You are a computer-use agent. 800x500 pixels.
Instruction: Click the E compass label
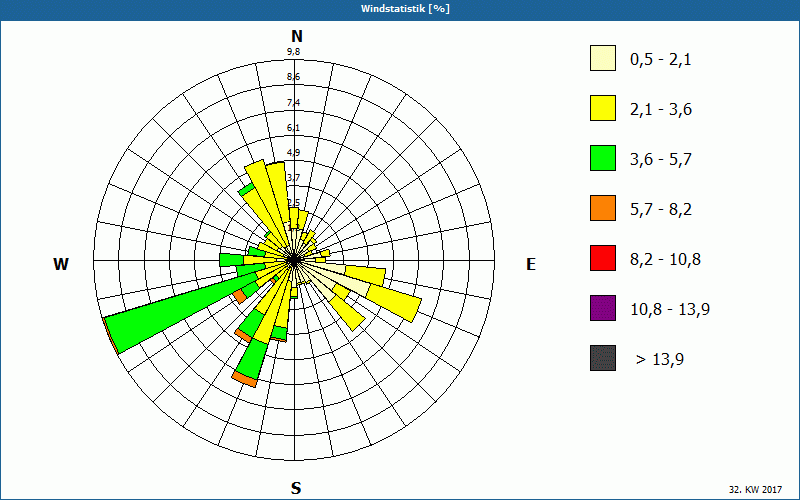tap(531, 264)
